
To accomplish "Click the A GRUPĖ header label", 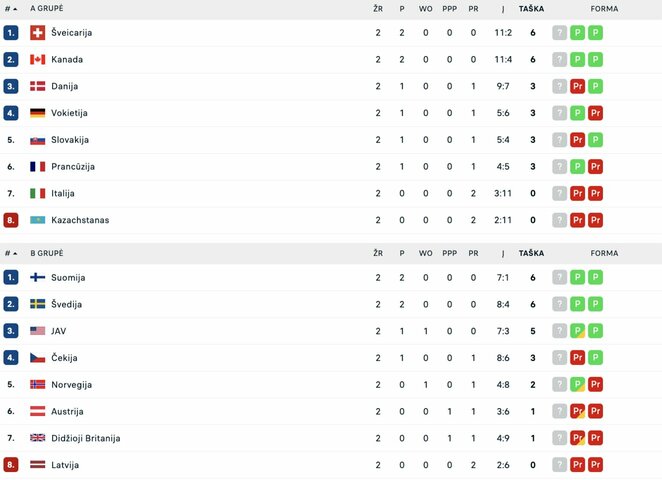I will click(x=47, y=8).
